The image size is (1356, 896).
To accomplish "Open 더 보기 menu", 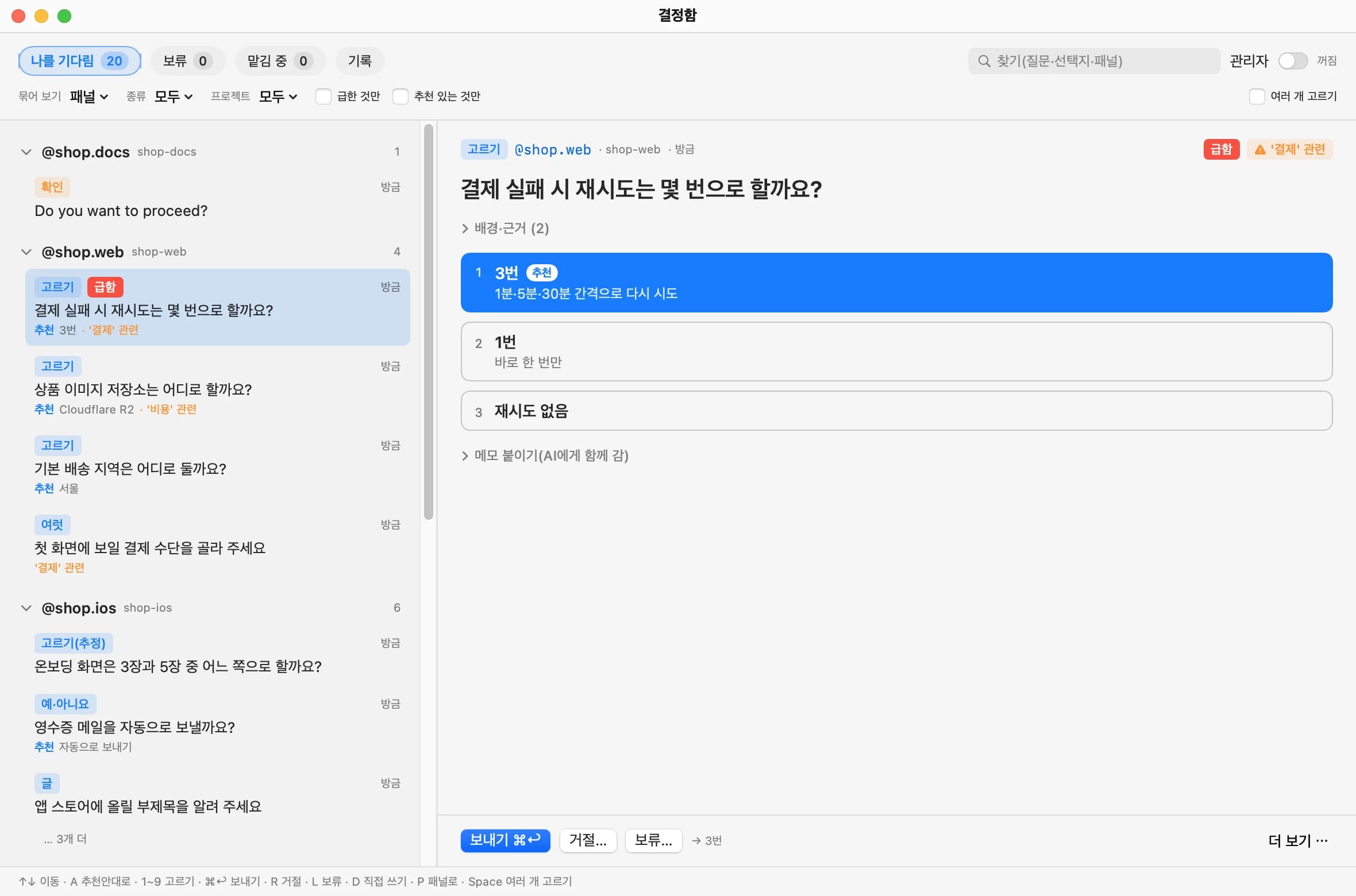I will tap(1299, 841).
